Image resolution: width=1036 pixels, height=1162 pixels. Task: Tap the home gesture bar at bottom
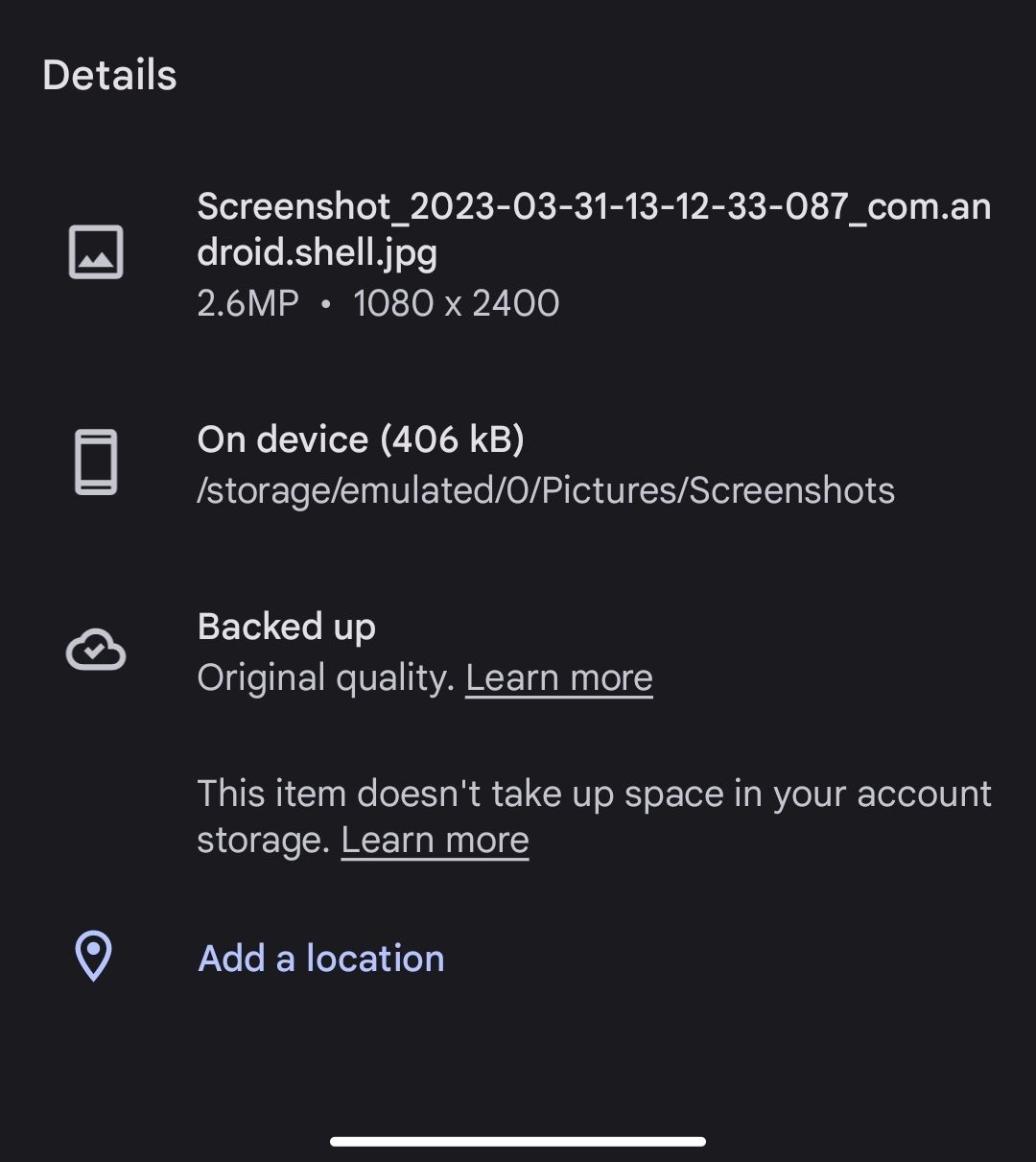[518, 1142]
